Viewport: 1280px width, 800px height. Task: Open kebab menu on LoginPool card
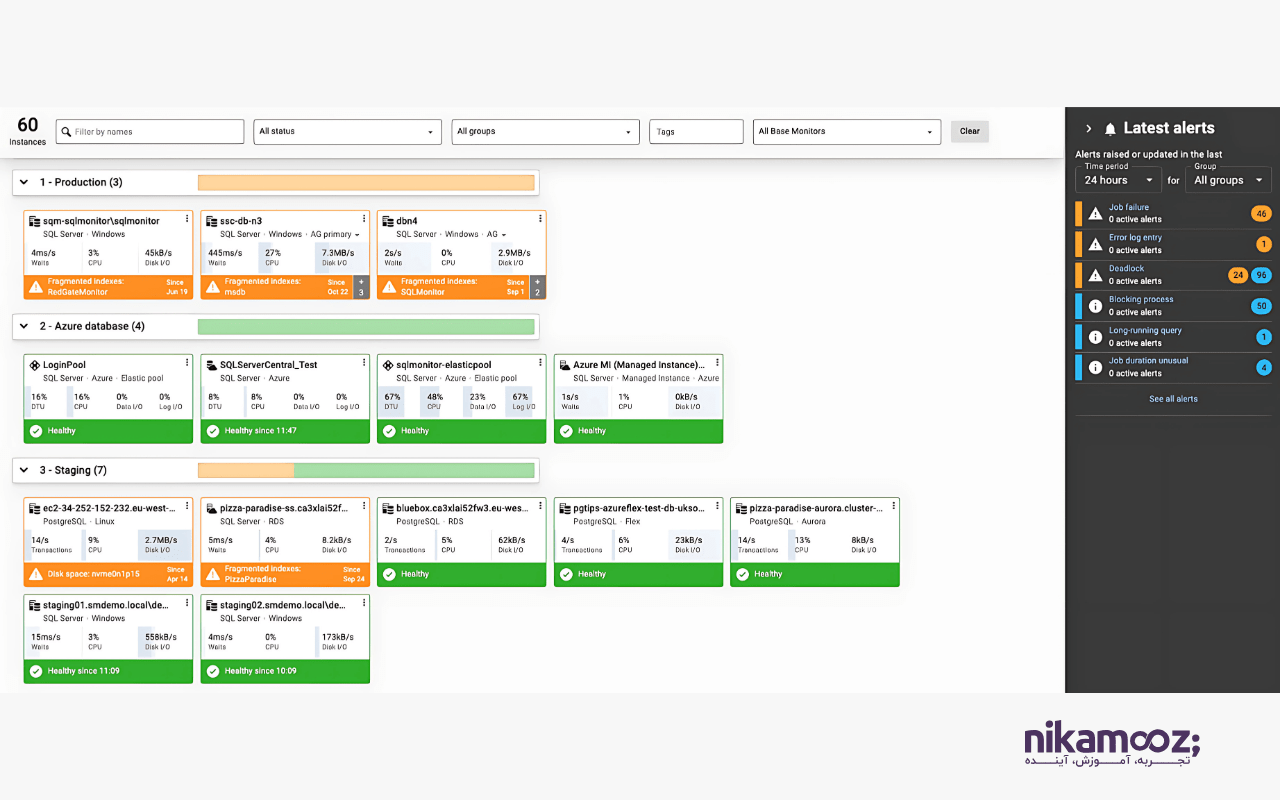187,363
